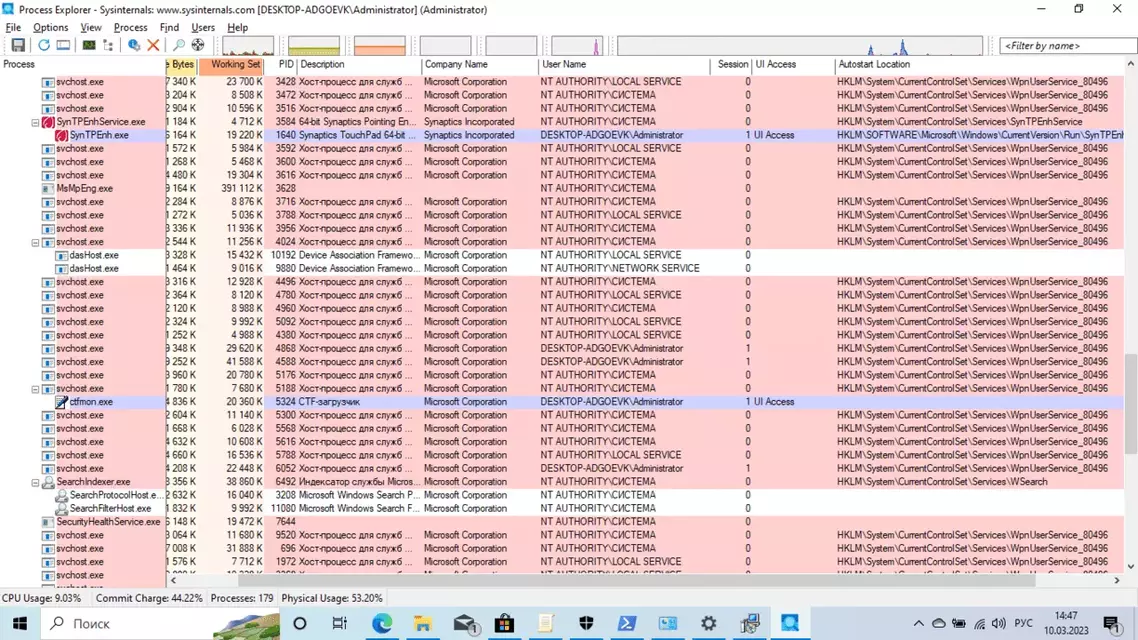Click the Filter by name field
1138x640 pixels.
(1067, 46)
